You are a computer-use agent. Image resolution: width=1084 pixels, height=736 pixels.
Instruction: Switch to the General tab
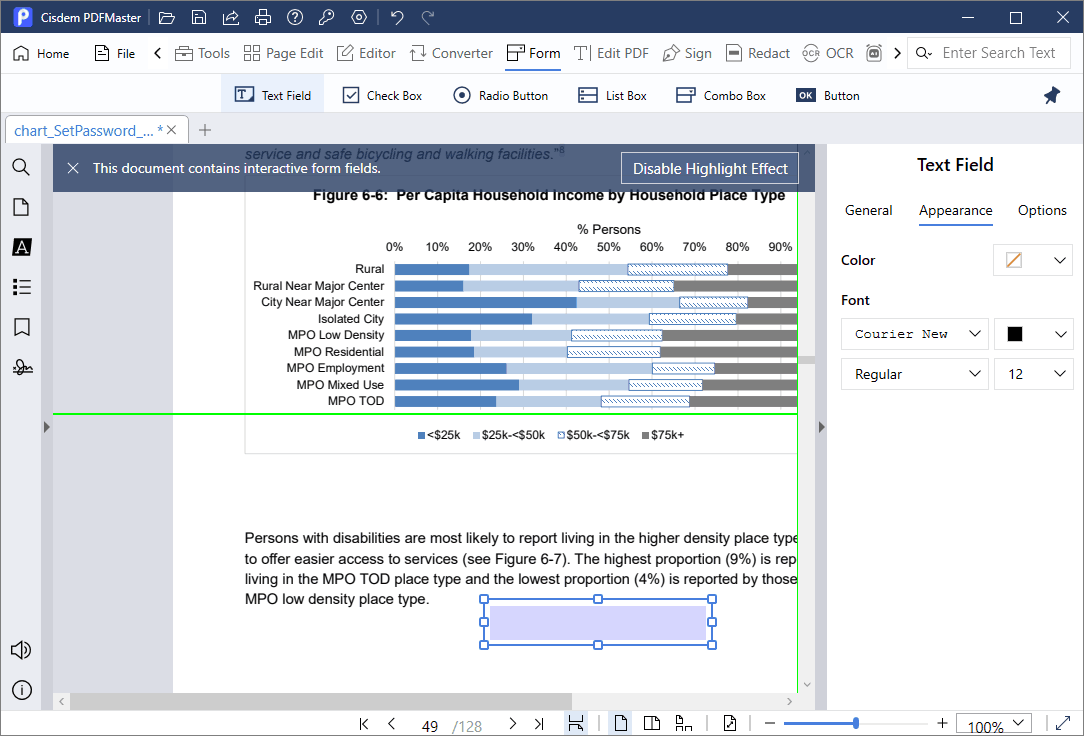coord(868,210)
